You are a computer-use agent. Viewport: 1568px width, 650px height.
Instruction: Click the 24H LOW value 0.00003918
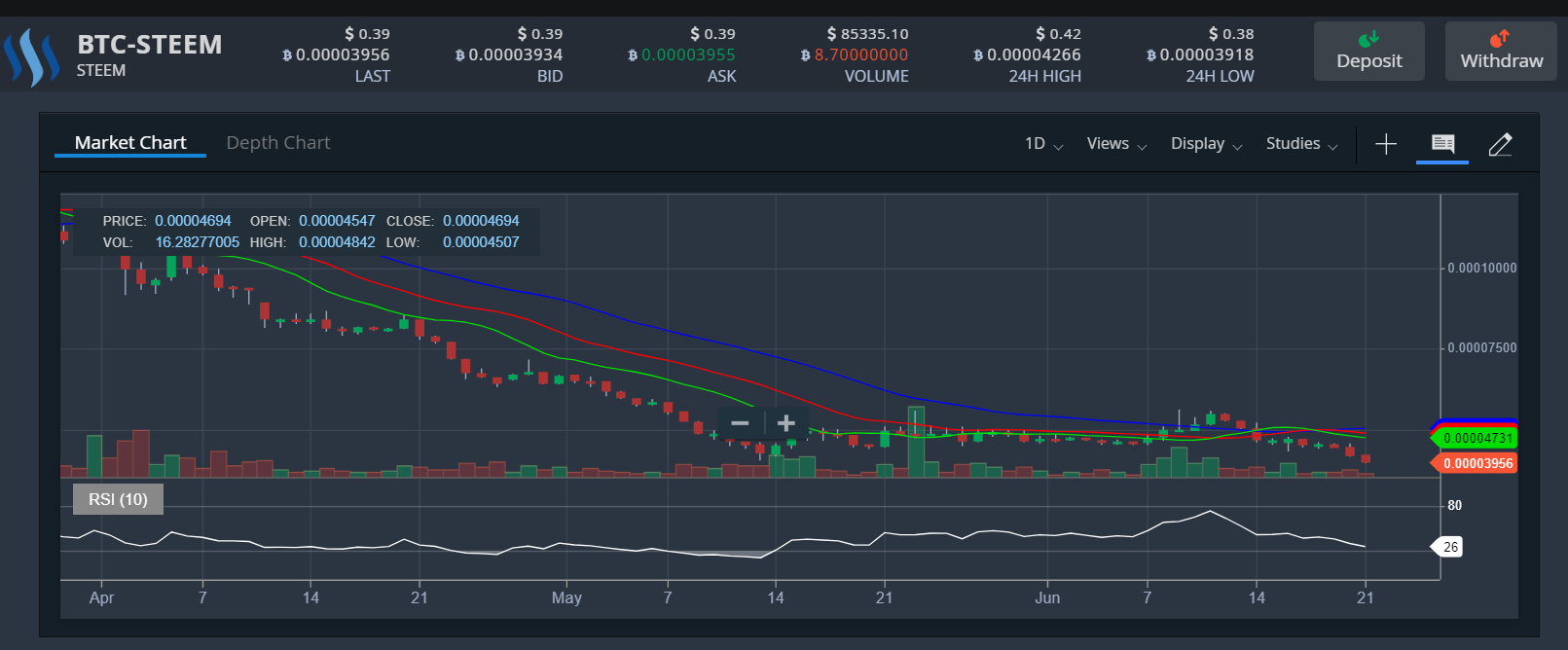[x=1200, y=55]
